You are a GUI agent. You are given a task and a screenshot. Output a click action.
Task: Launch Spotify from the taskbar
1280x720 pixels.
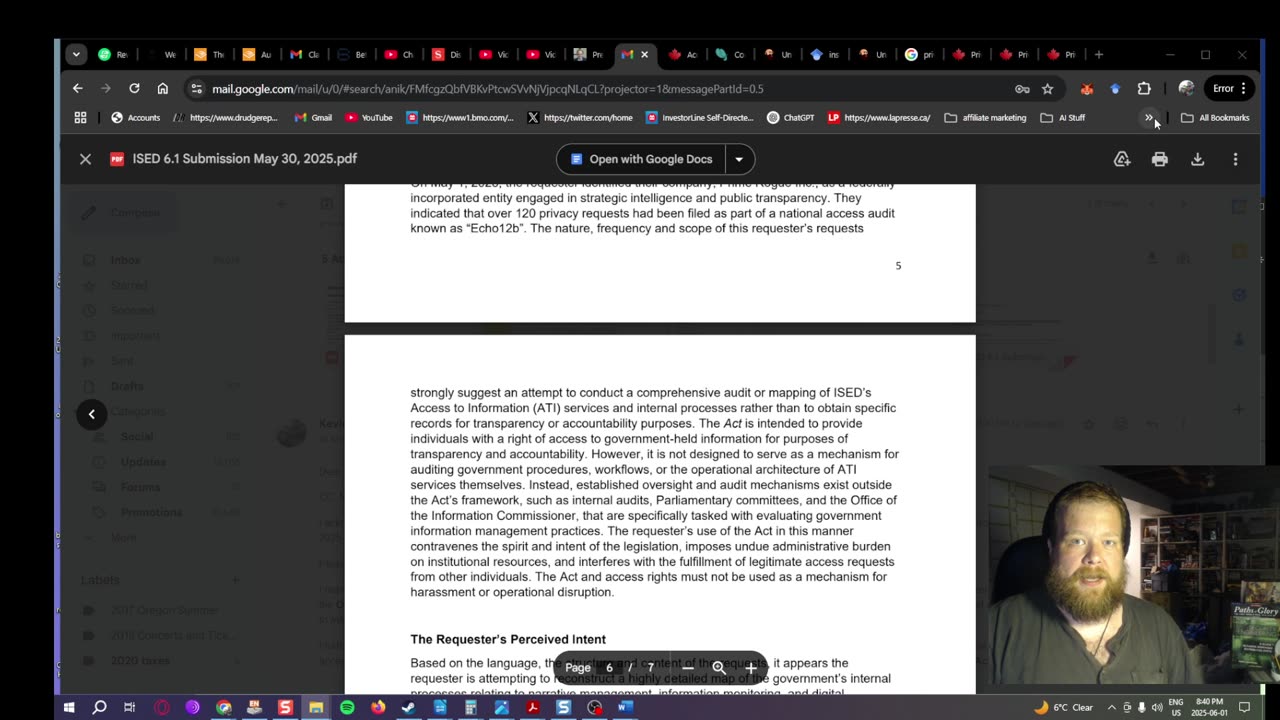tap(347, 707)
